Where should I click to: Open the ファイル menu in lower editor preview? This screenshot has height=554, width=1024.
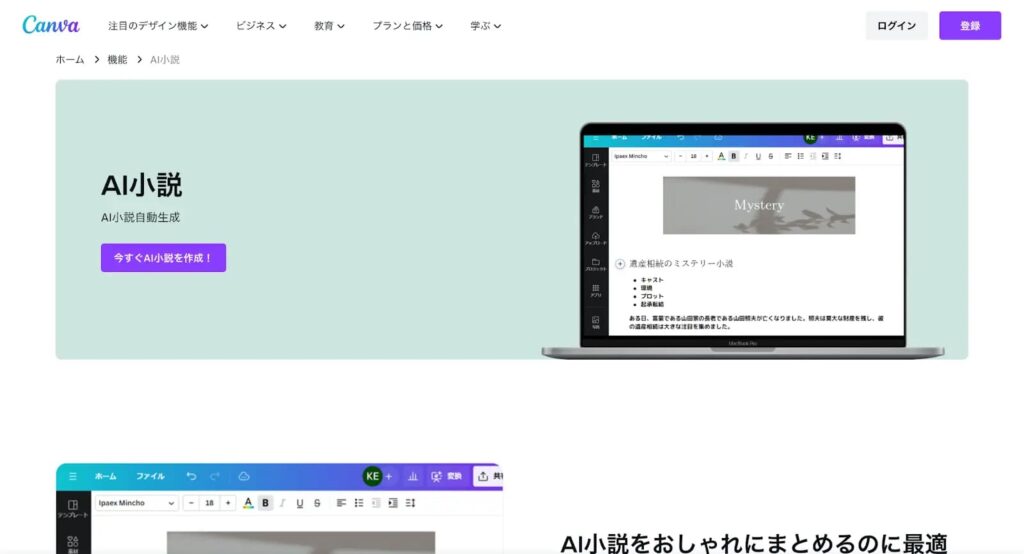click(150, 476)
